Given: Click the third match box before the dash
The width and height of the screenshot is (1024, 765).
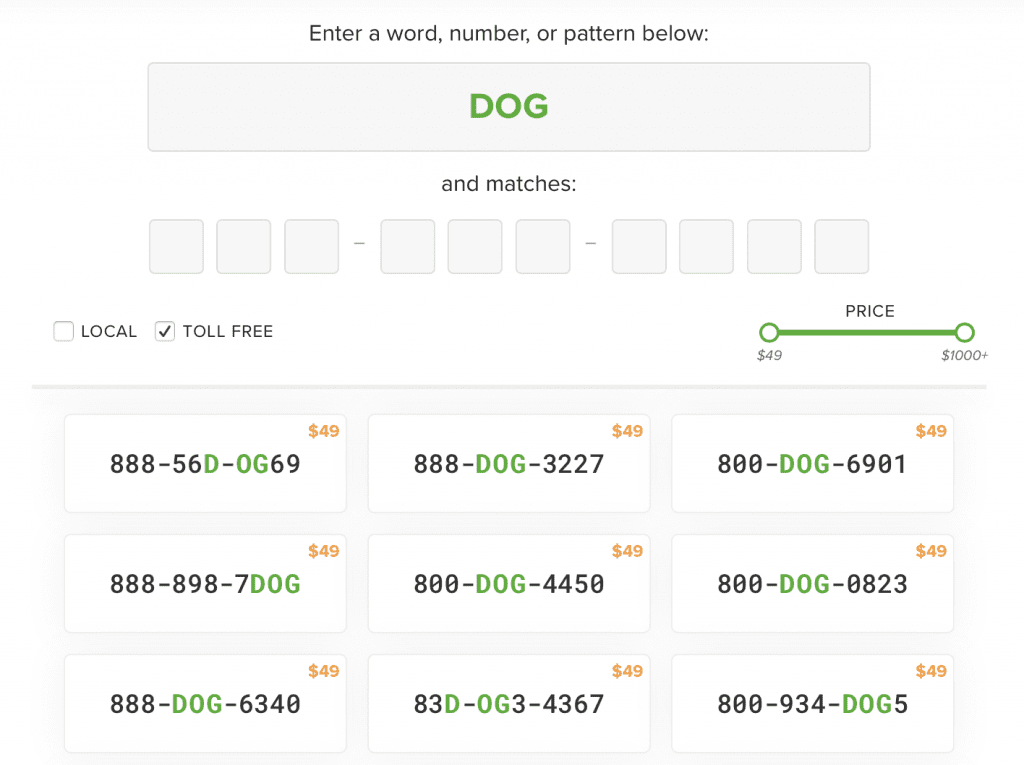Looking at the screenshot, I should click(310, 246).
